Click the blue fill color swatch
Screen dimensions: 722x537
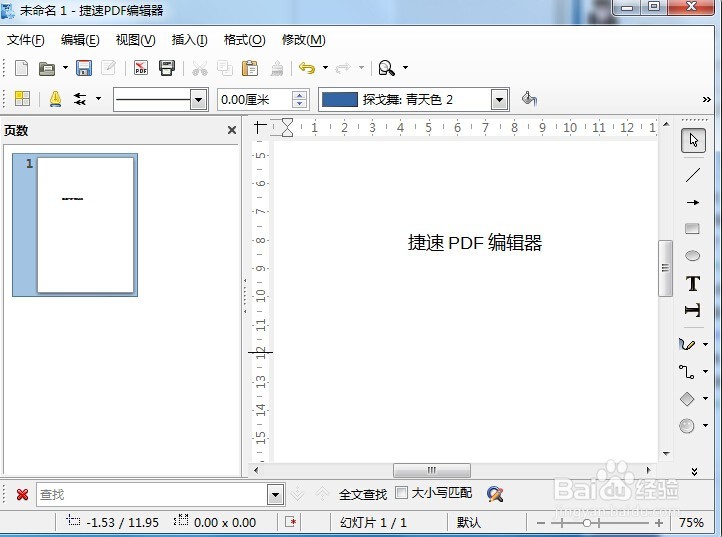339,99
